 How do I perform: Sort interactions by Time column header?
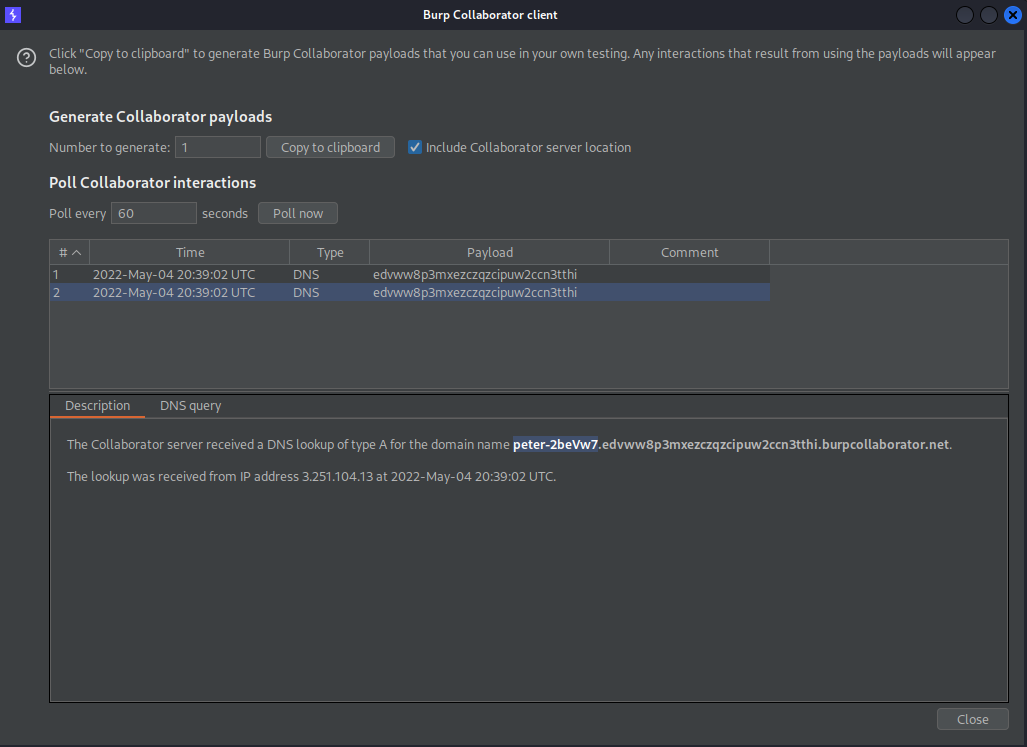coord(190,252)
